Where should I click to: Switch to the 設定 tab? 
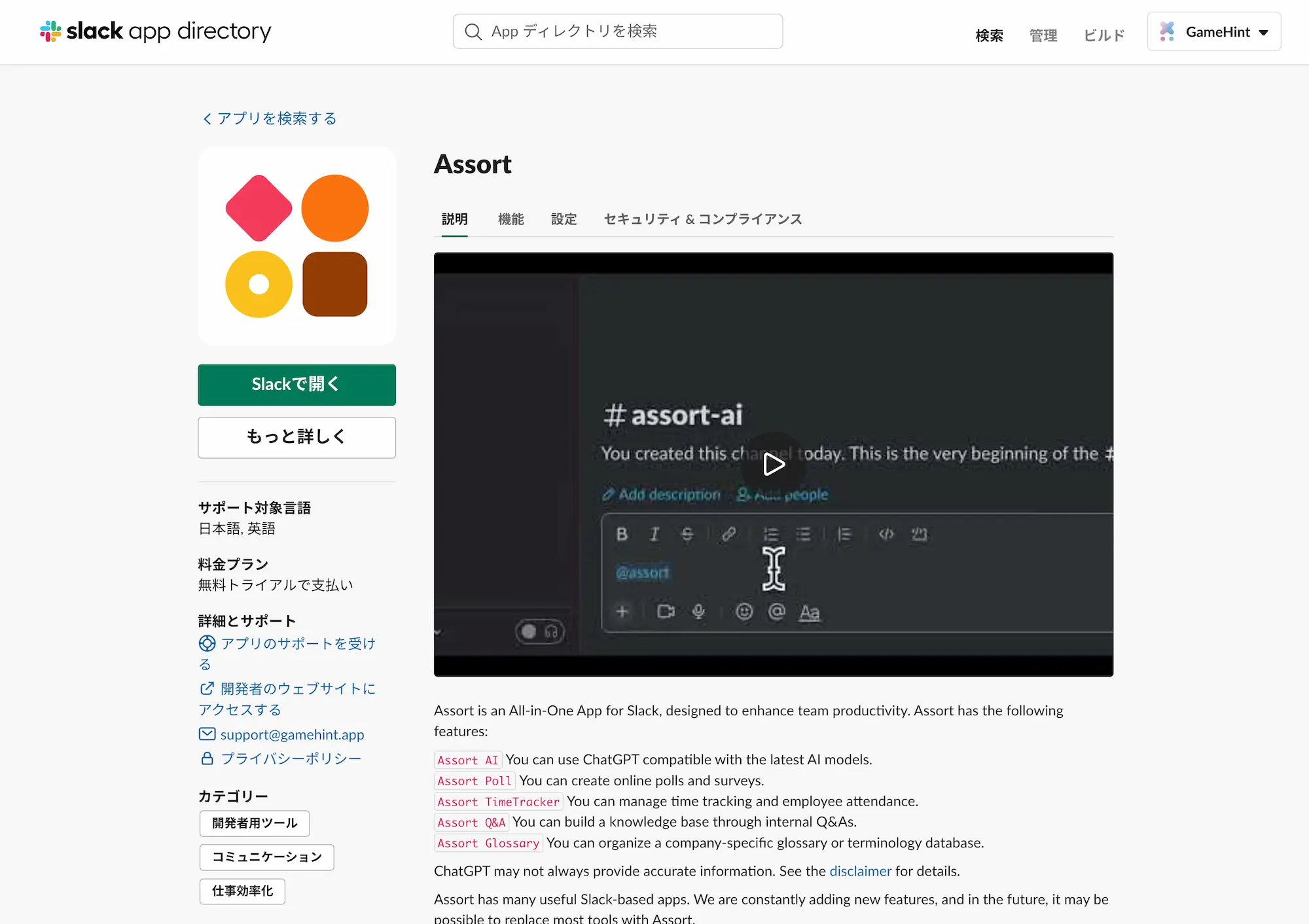pos(564,219)
